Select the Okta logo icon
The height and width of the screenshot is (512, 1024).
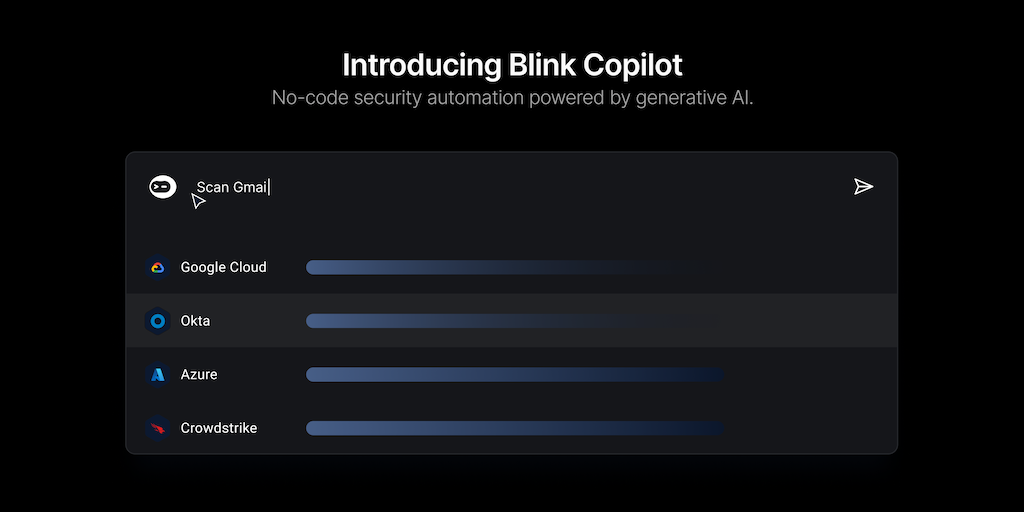coord(157,321)
